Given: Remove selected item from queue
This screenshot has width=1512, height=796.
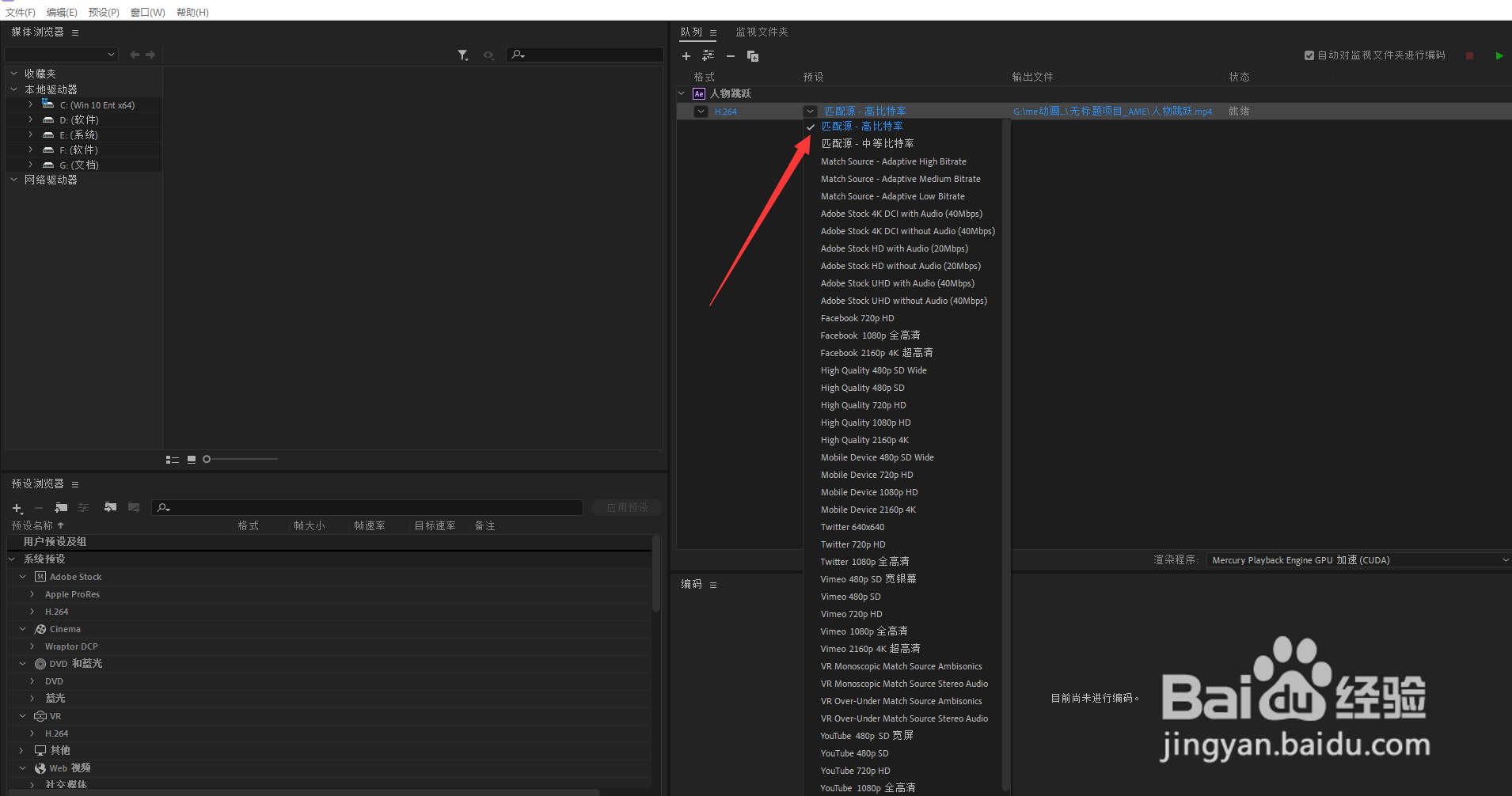Looking at the screenshot, I should 731,56.
